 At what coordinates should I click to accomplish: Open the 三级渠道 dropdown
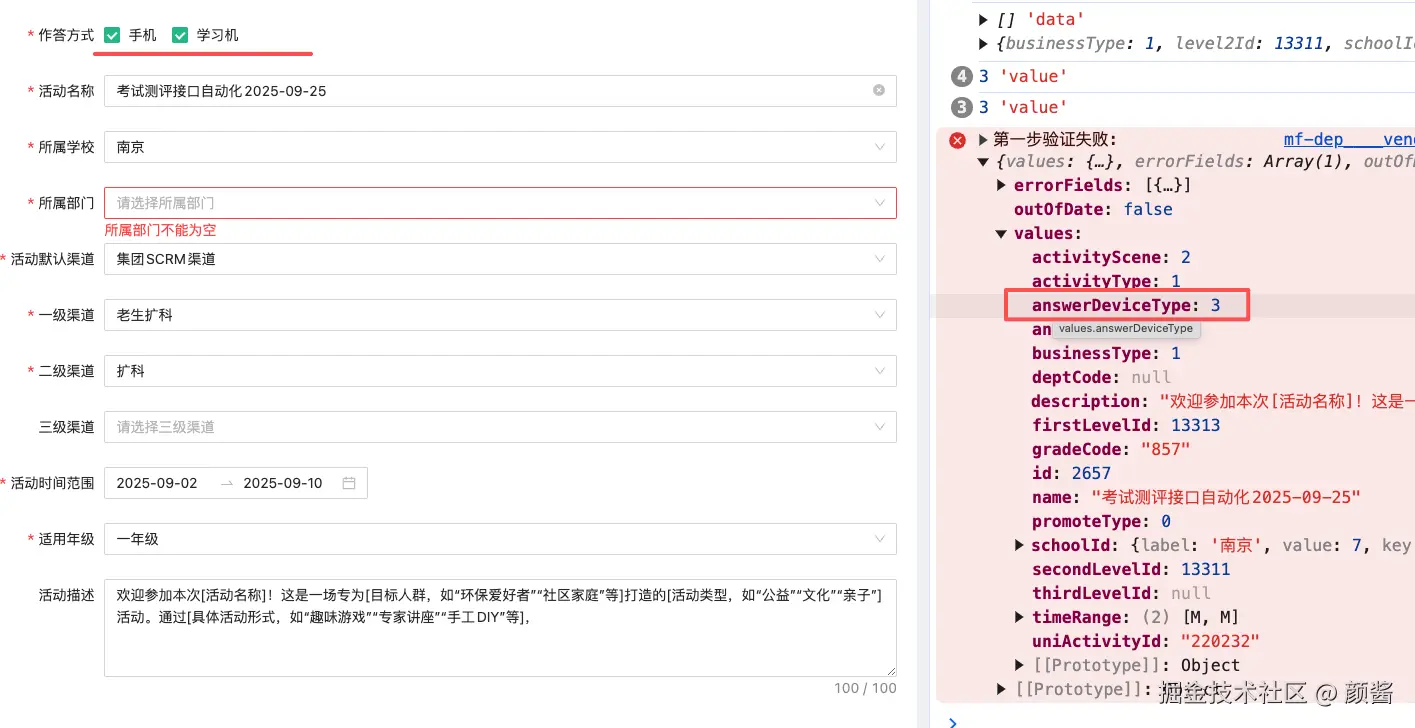500,427
